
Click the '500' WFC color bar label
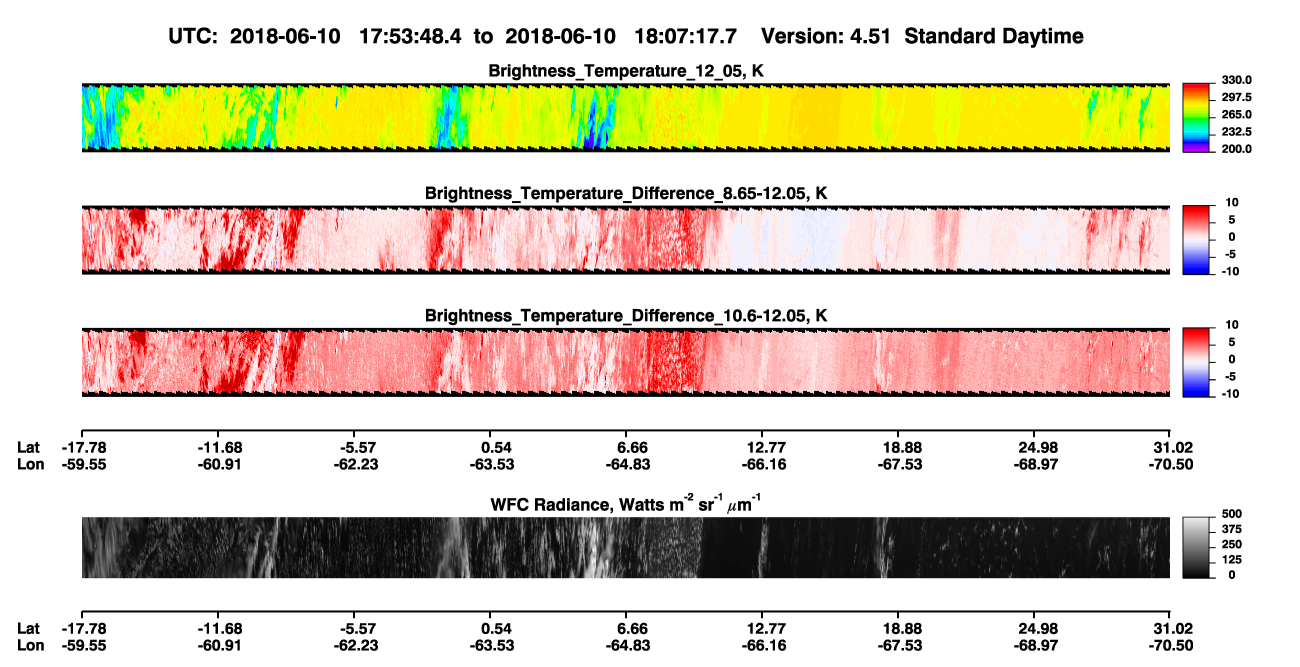click(1232, 515)
